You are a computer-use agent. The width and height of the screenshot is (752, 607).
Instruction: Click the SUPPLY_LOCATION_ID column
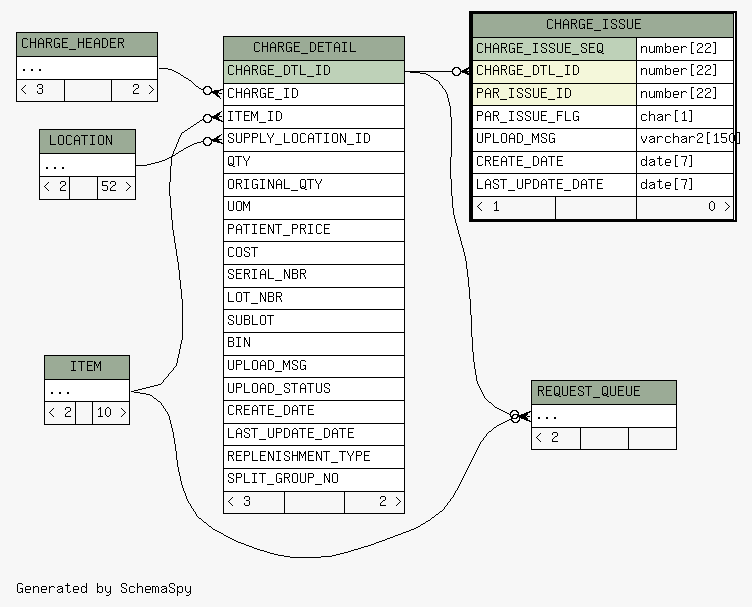314,140
